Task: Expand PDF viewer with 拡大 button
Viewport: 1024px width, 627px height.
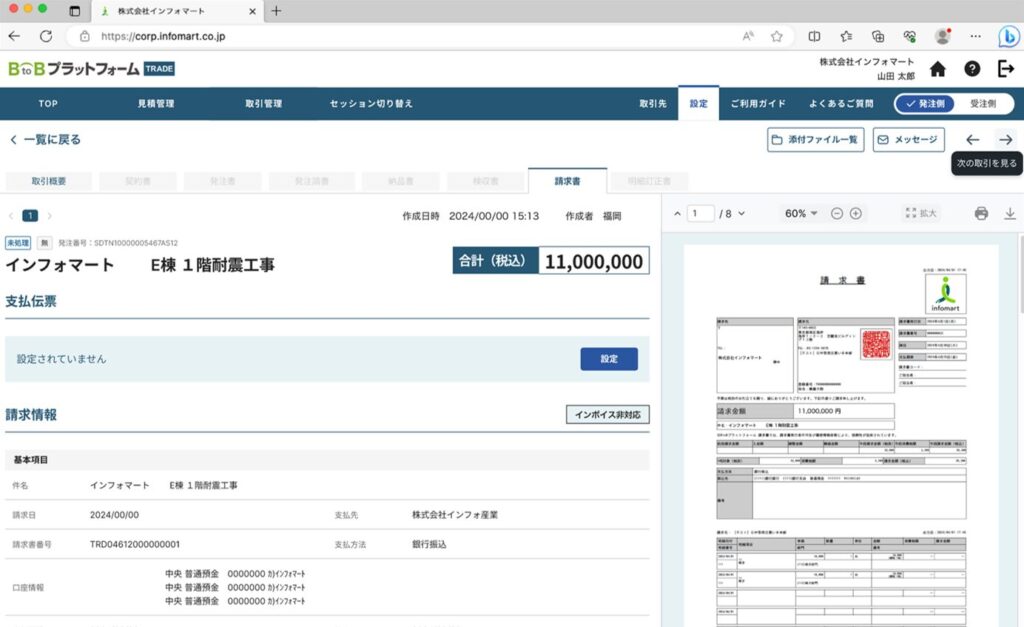Action: [921, 213]
